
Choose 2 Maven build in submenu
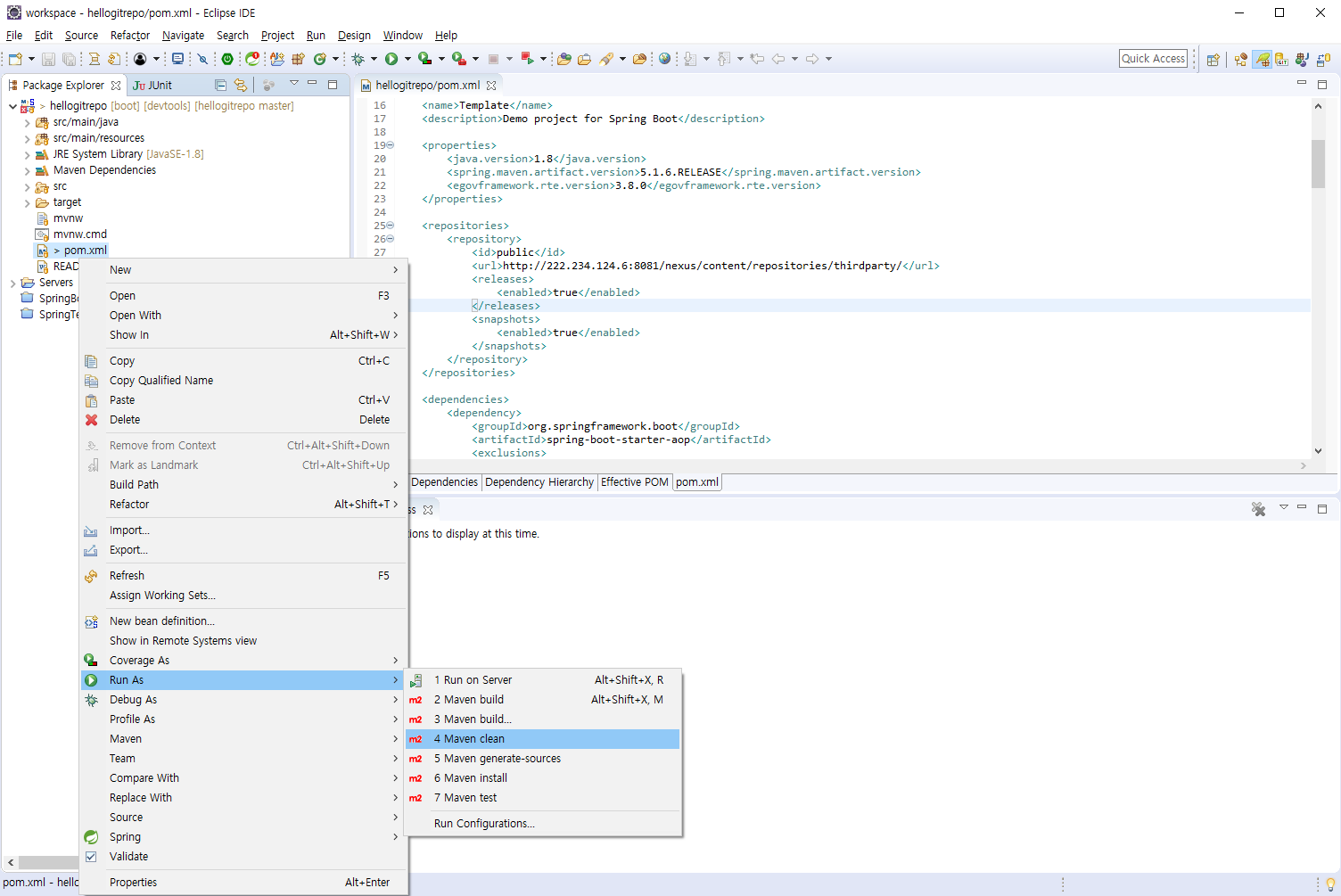[542, 700]
